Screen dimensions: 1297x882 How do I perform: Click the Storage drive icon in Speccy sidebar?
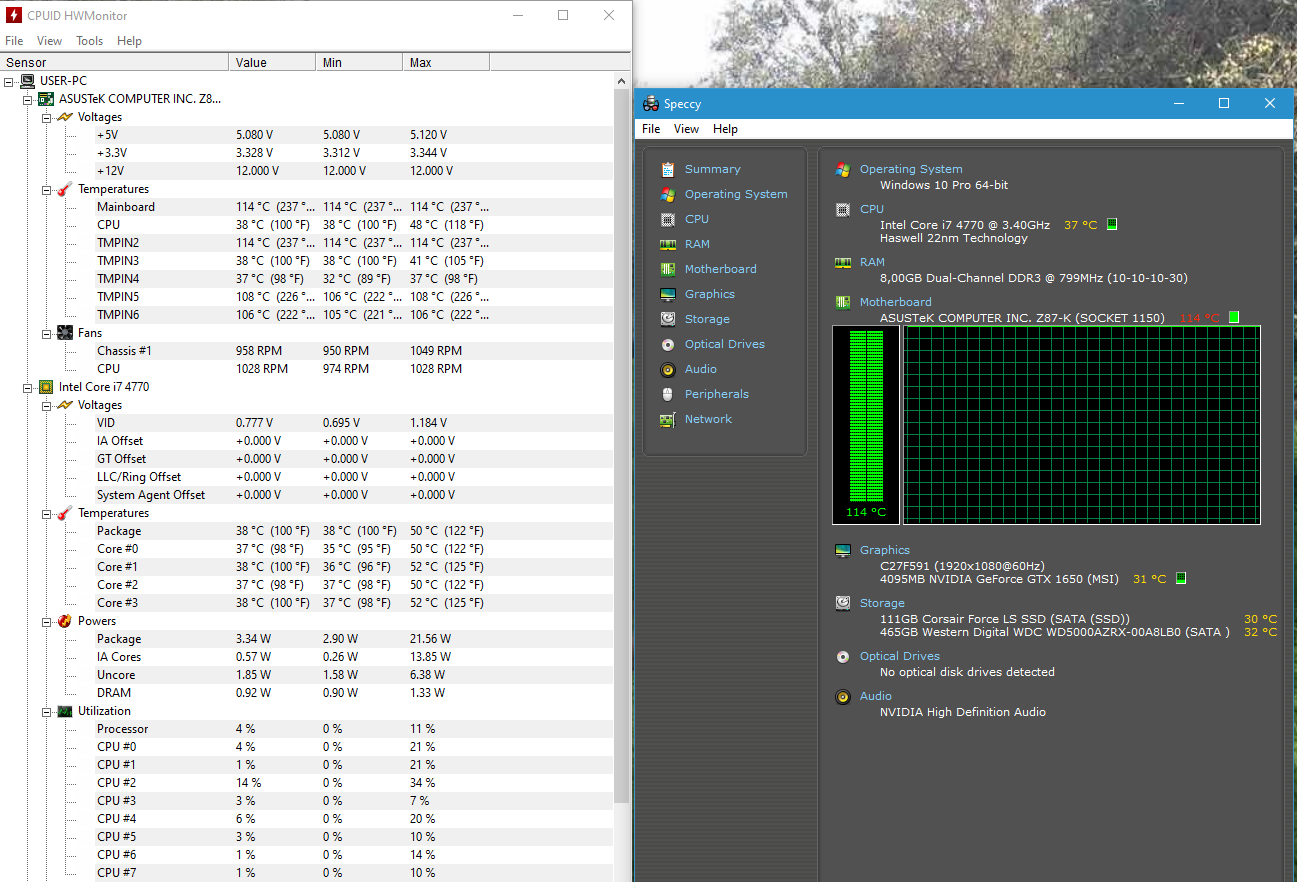point(667,319)
